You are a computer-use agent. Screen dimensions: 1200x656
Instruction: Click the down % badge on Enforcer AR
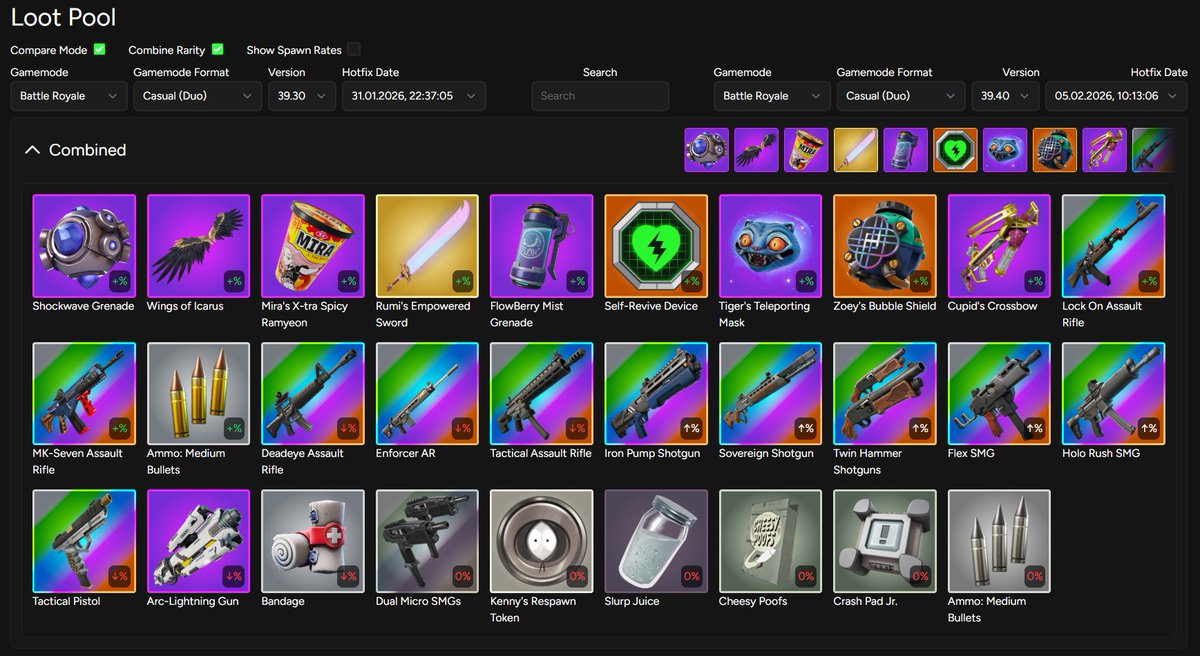click(x=462, y=429)
